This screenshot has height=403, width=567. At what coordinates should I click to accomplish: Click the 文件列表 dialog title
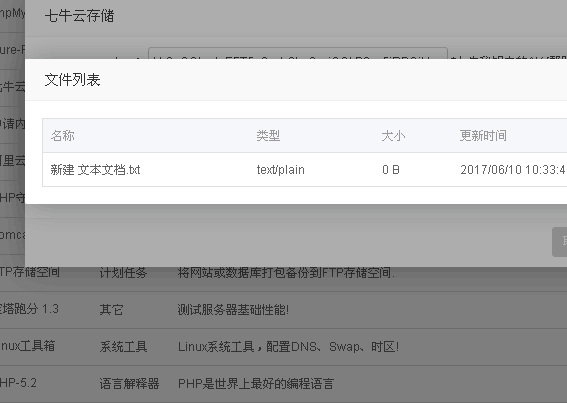point(72,80)
